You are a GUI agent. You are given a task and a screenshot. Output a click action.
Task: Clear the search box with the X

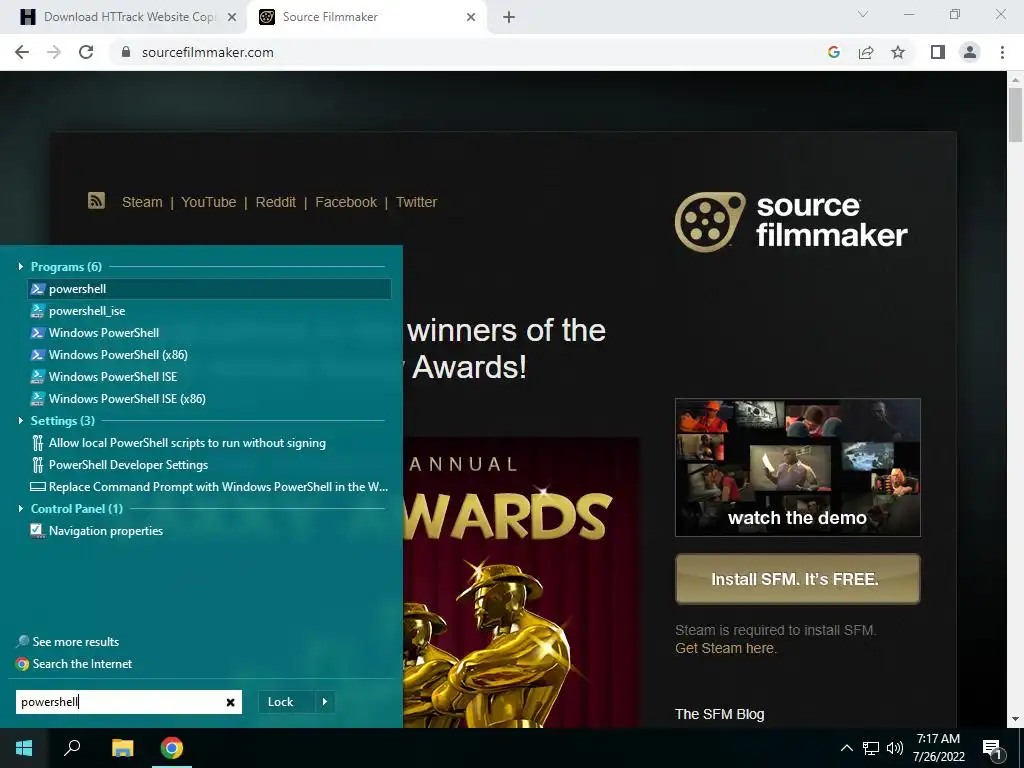click(x=231, y=702)
